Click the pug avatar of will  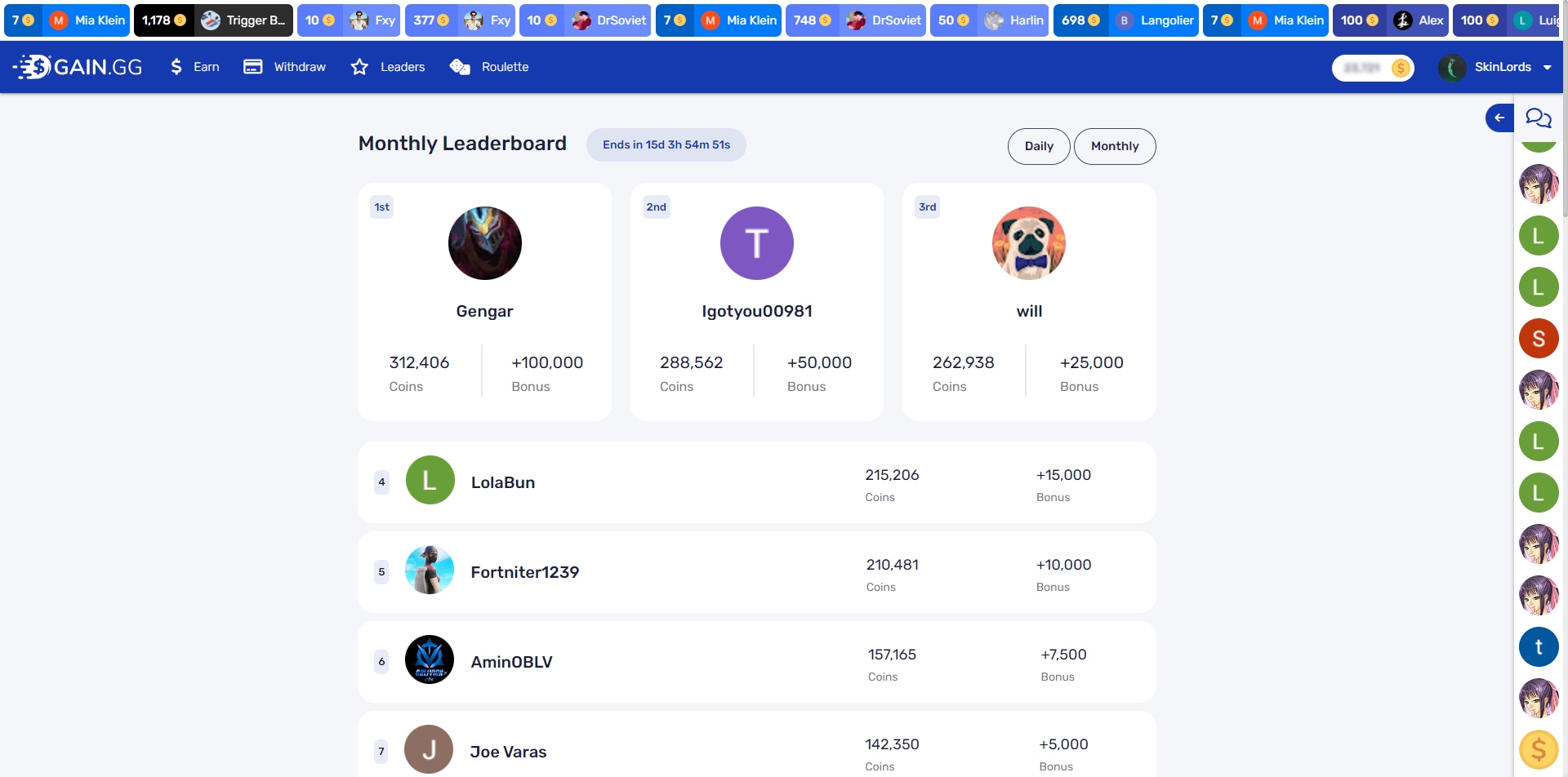tap(1029, 243)
